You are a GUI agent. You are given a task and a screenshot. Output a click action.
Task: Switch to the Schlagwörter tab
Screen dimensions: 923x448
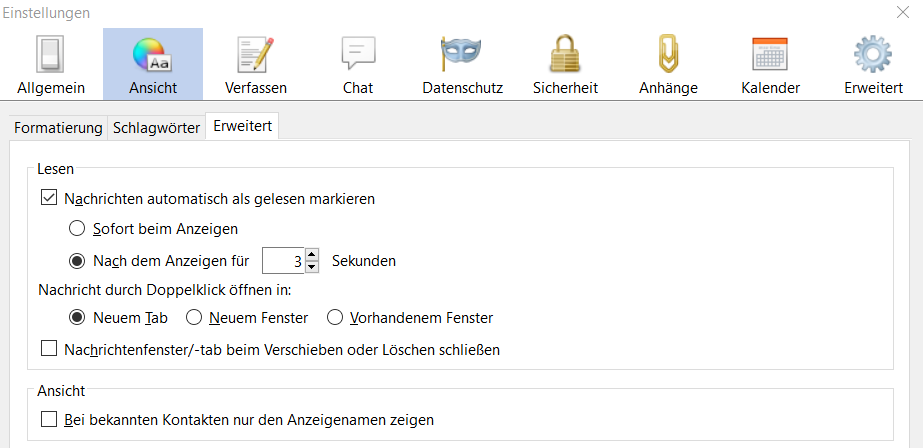156,128
